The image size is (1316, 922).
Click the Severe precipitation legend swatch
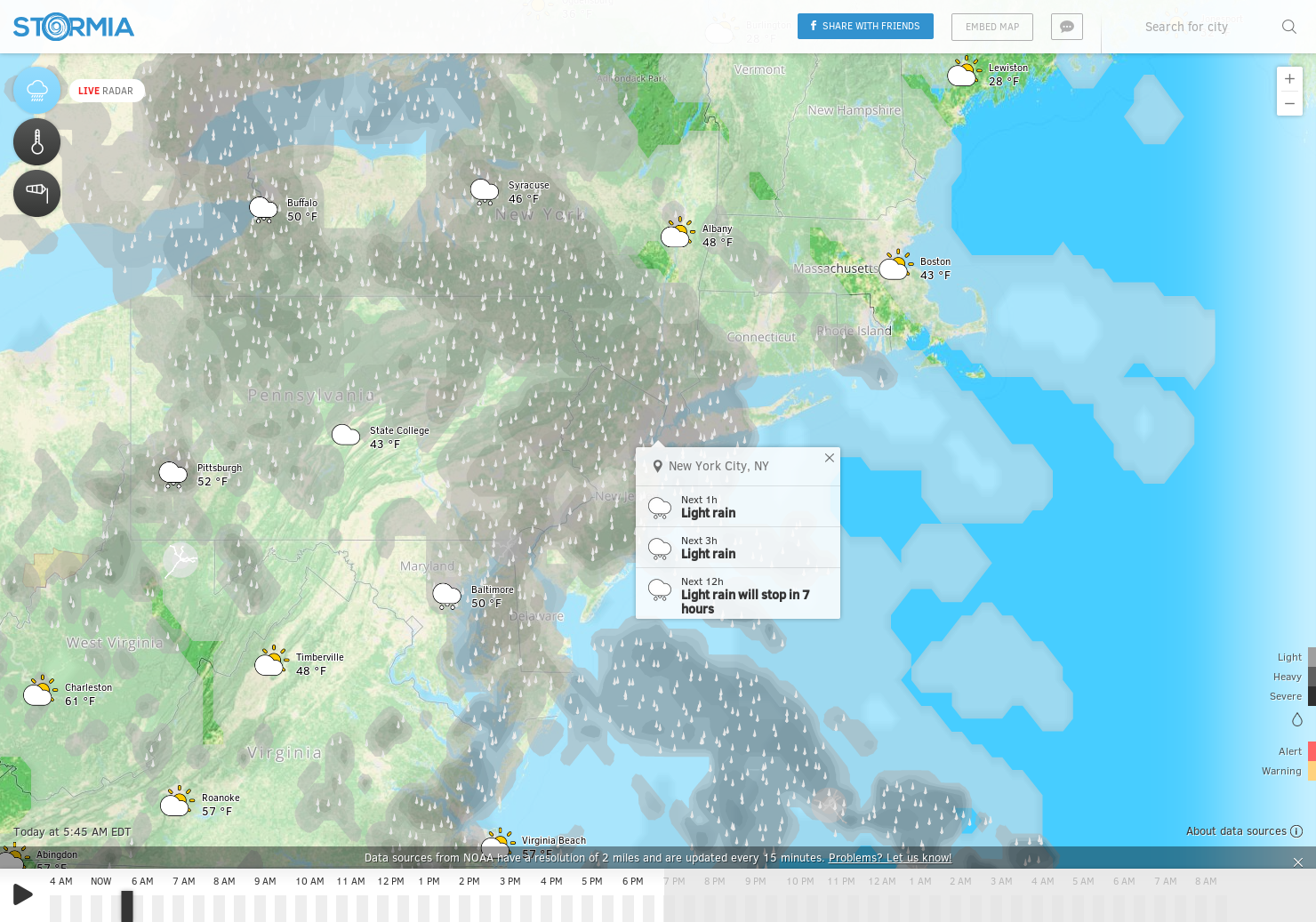click(x=1312, y=696)
